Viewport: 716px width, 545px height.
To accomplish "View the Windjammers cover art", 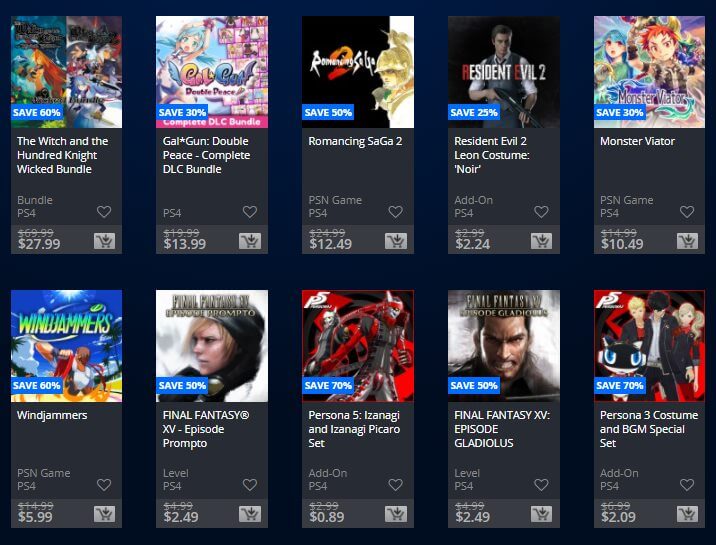I will click(x=67, y=346).
